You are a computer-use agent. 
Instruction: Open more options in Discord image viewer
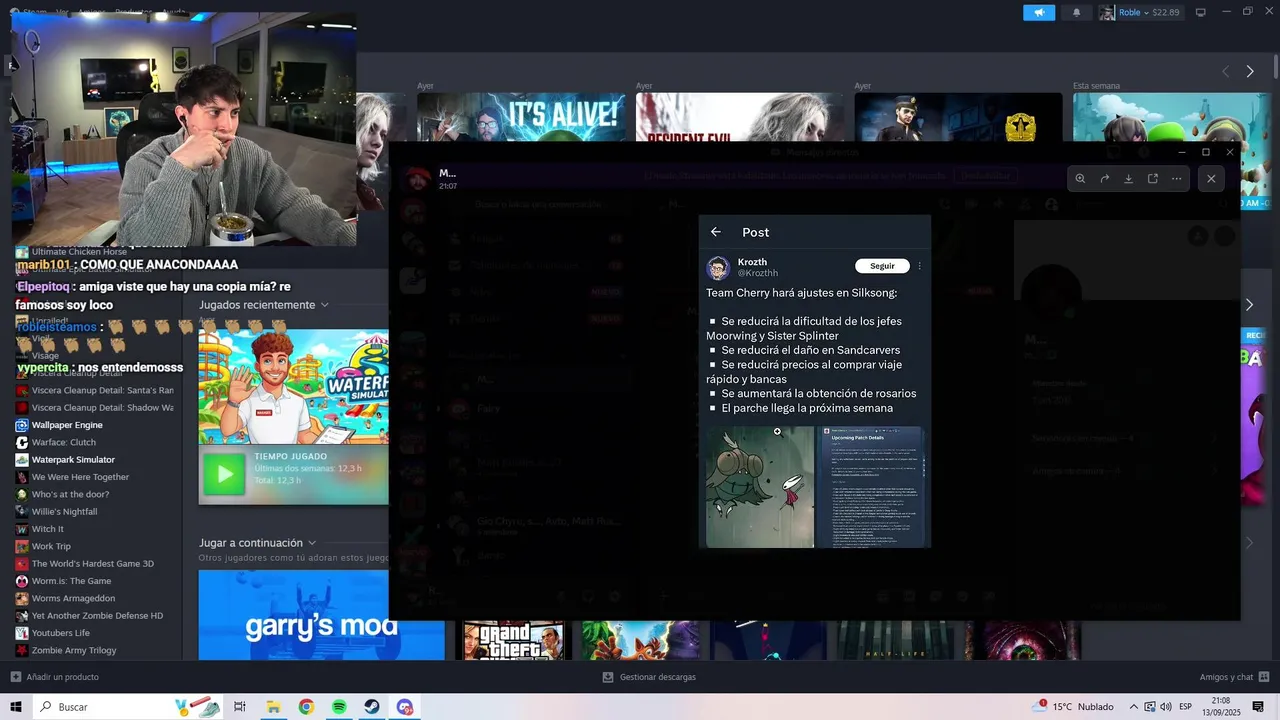pos(1176,178)
